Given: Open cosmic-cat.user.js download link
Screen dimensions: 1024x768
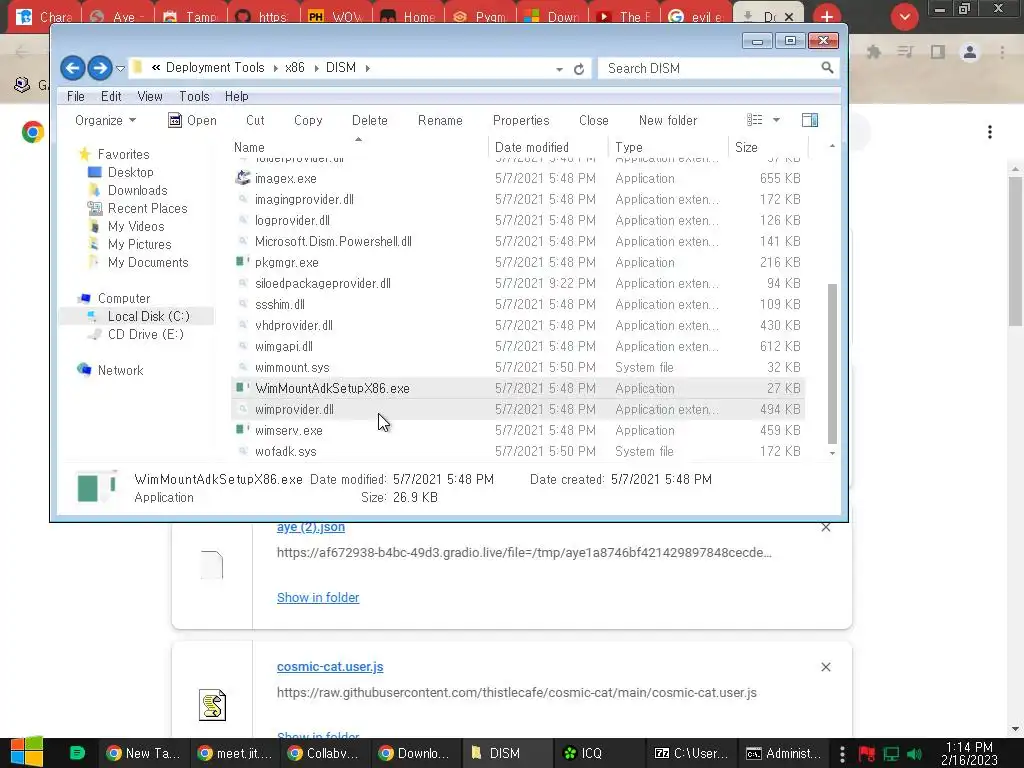Looking at the screenshot, I should (330, 667).
